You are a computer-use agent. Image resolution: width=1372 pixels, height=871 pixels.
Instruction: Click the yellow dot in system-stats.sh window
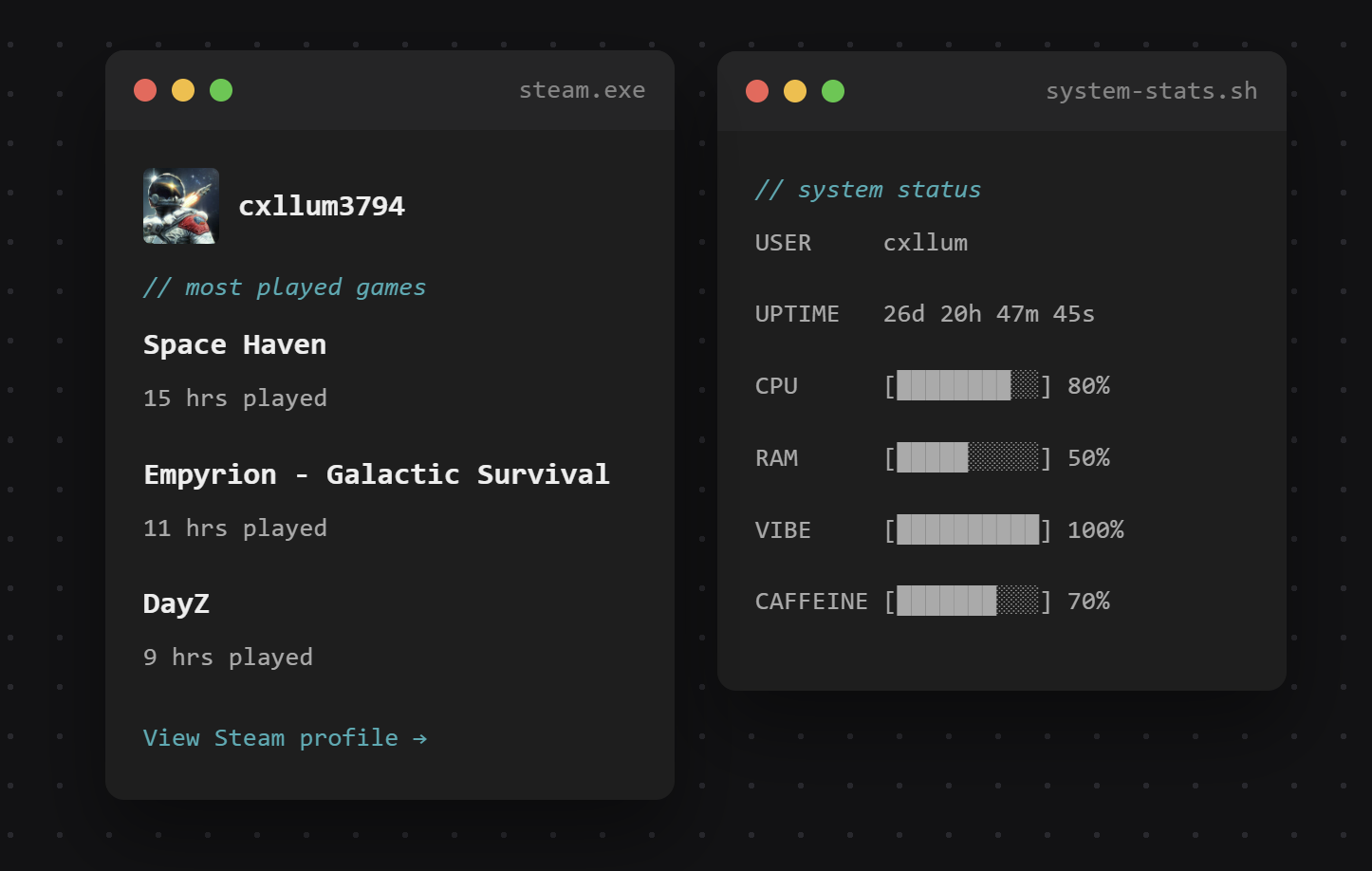795,91
